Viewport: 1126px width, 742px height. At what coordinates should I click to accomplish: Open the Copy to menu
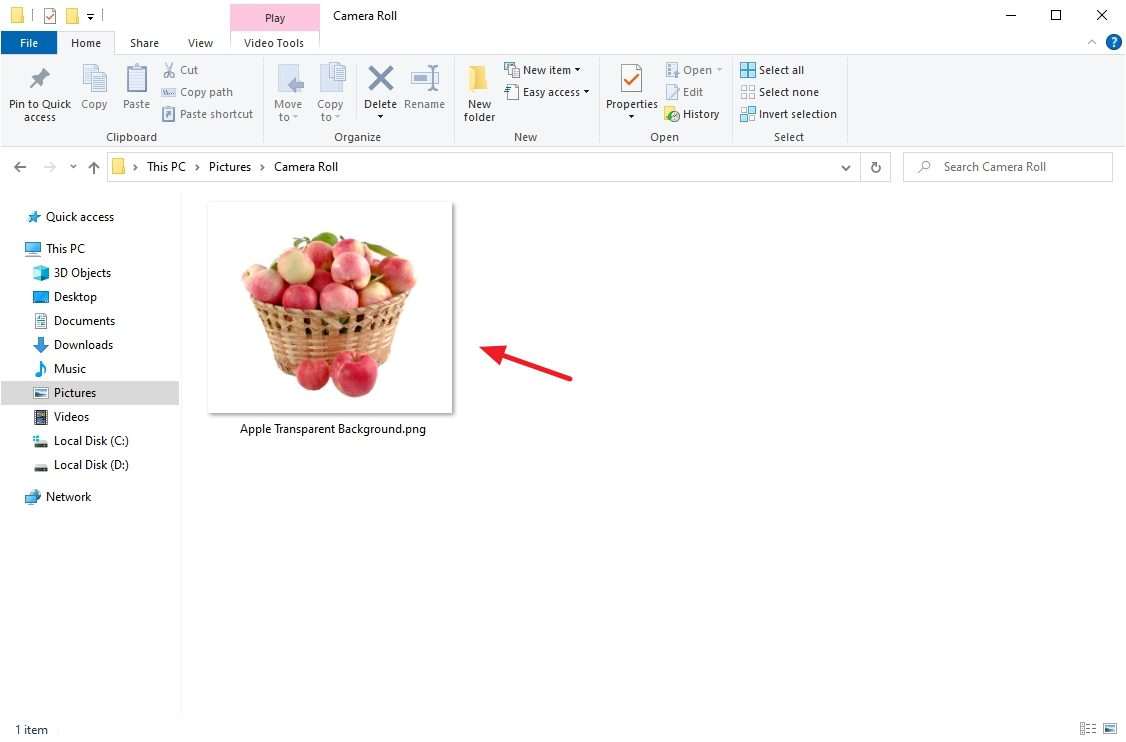330,93
